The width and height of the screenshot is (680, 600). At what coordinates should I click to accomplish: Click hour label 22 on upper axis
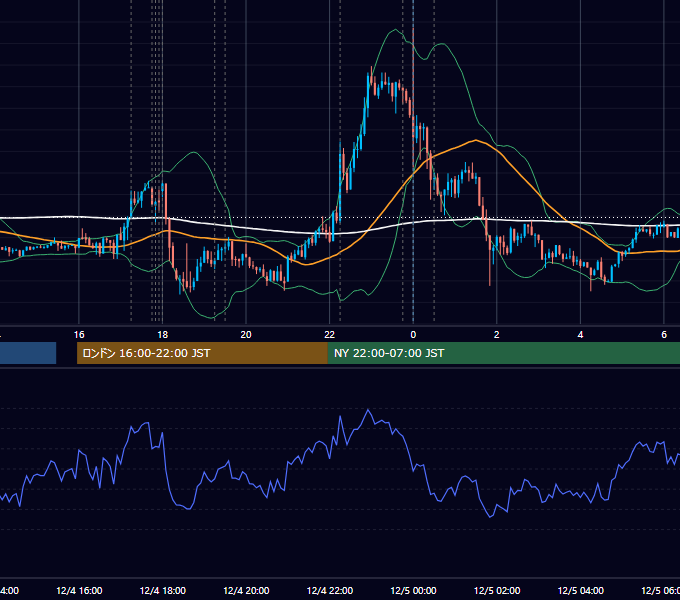pyautogui.click(x=330, y=335)
